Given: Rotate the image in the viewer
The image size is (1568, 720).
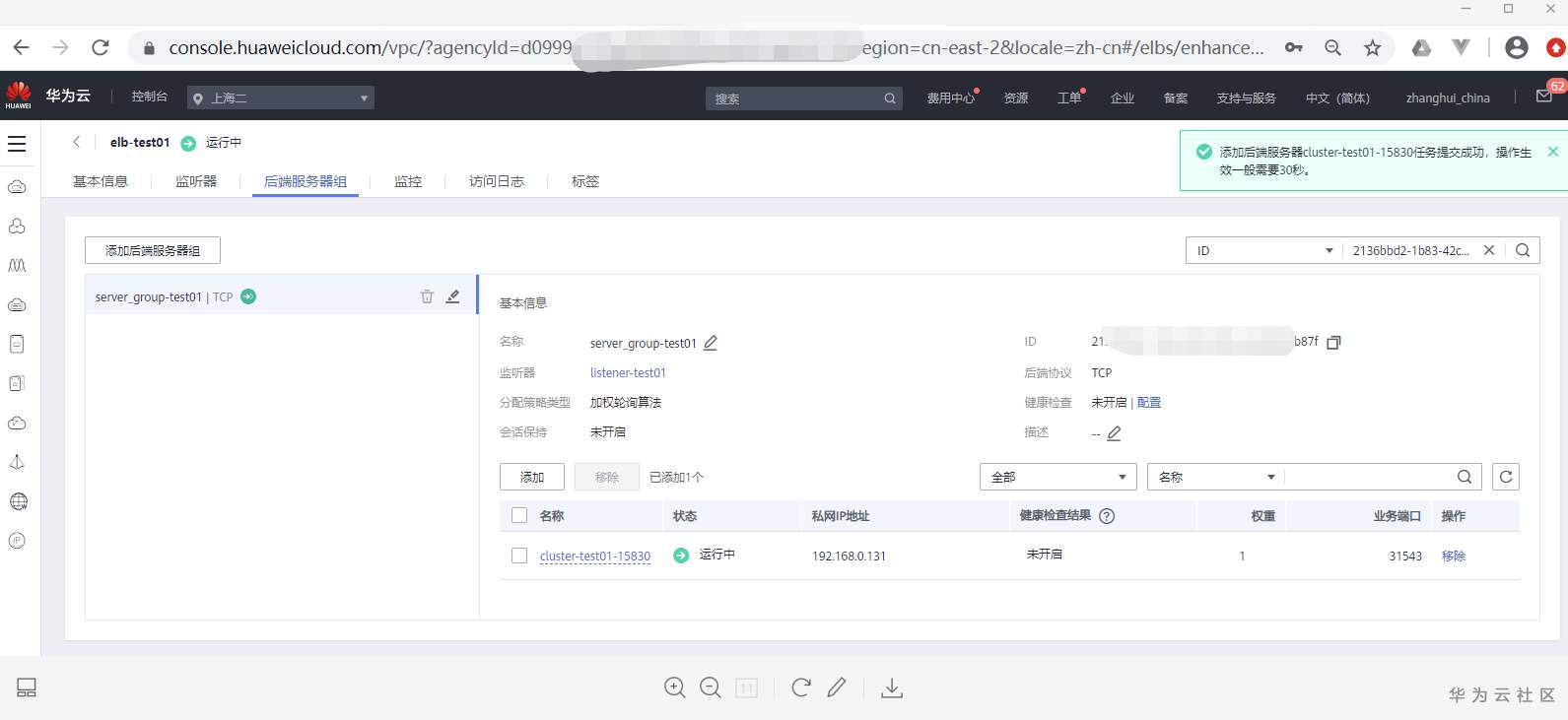Looking at the screenshot, I should (x=801, y=687).
